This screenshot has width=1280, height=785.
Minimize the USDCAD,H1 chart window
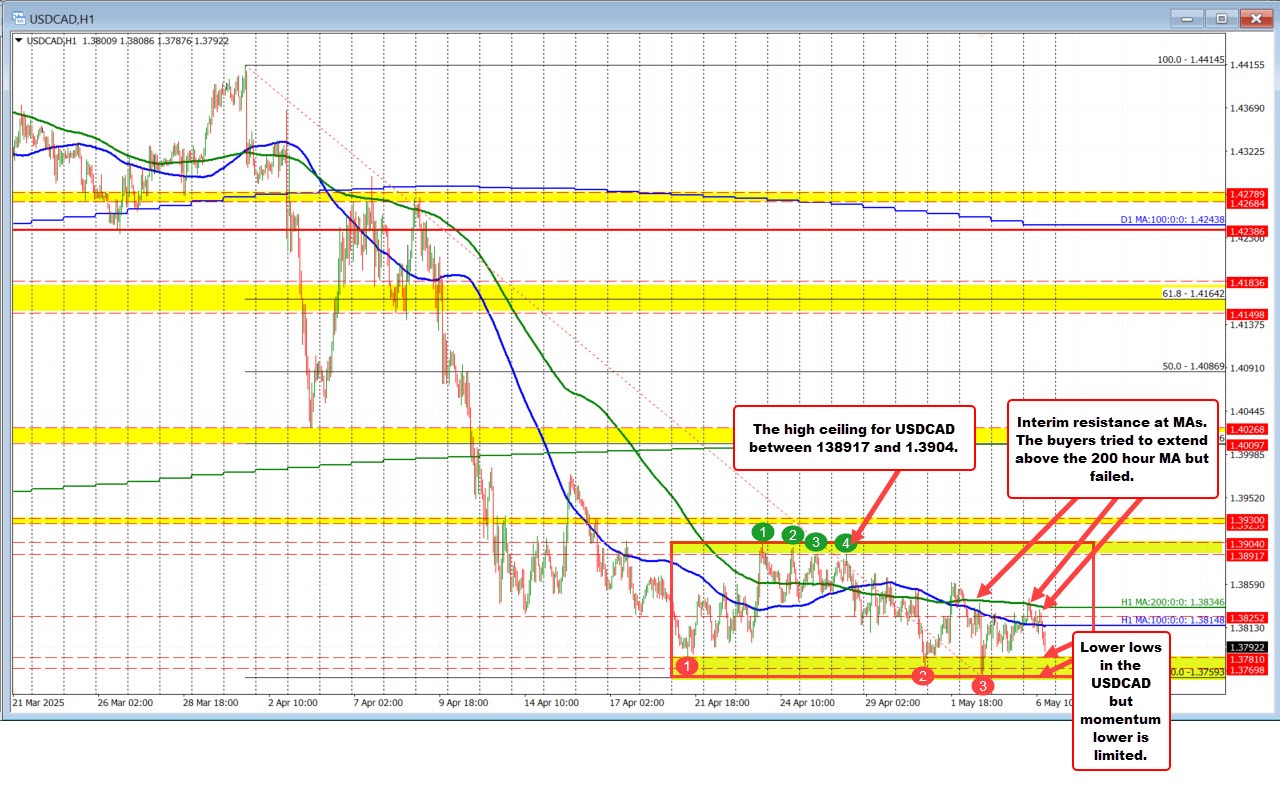tap(1189, 18)
